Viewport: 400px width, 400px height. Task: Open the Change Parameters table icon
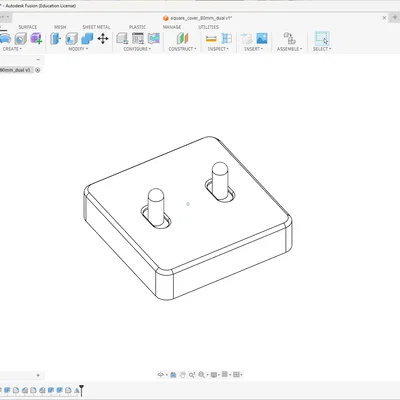pyautogui.click(x=138, y=39)
